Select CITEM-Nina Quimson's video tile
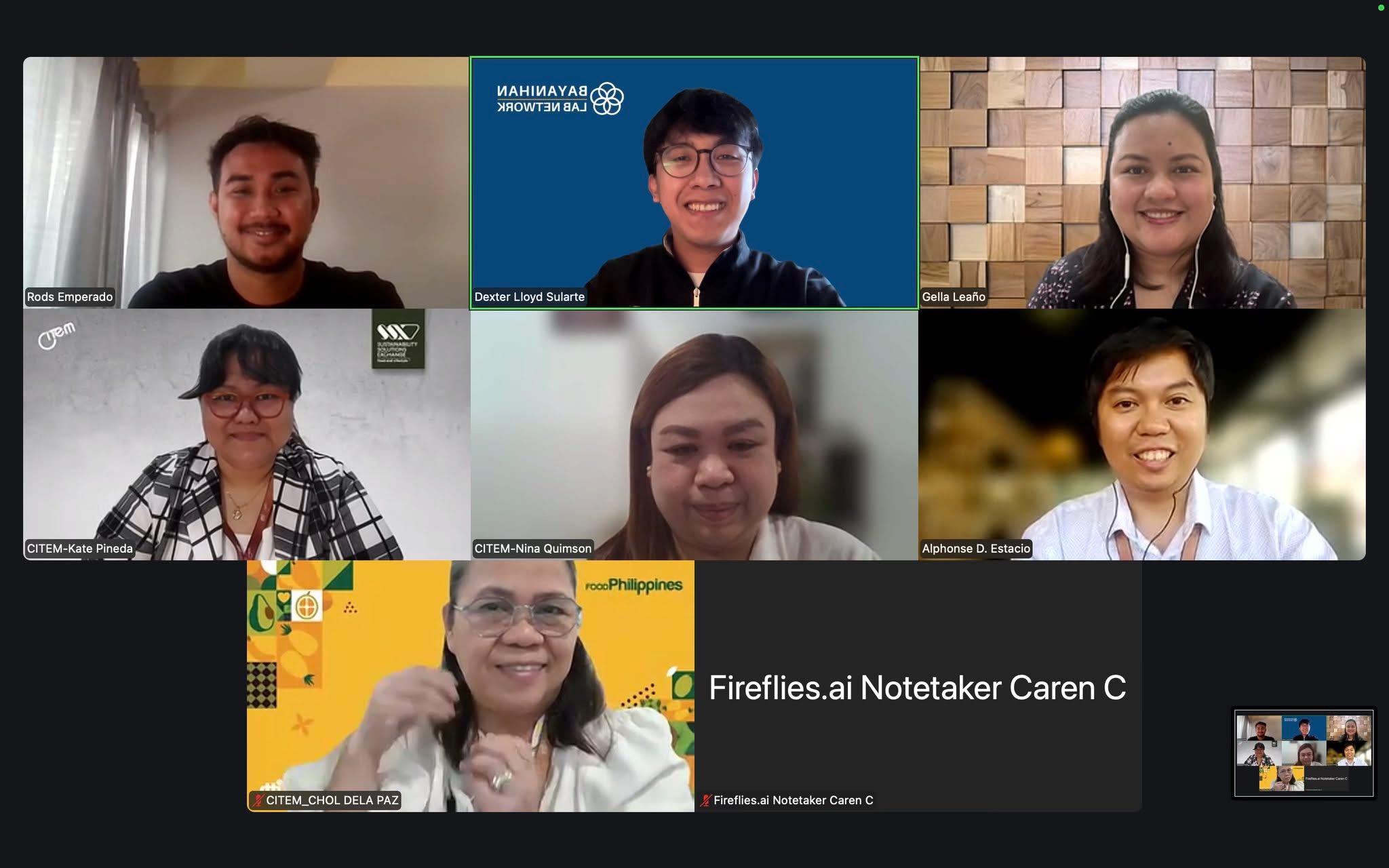This screenshot has height=868, width=1389. [694, 435]
